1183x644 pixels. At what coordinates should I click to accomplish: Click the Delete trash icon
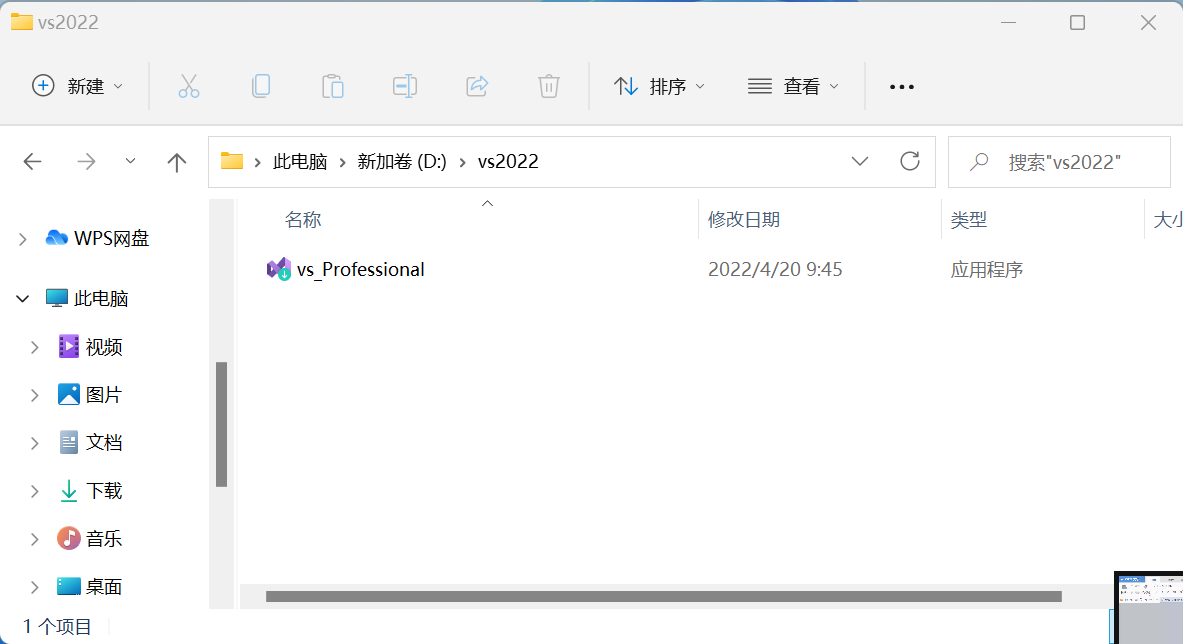coord(548,87)
